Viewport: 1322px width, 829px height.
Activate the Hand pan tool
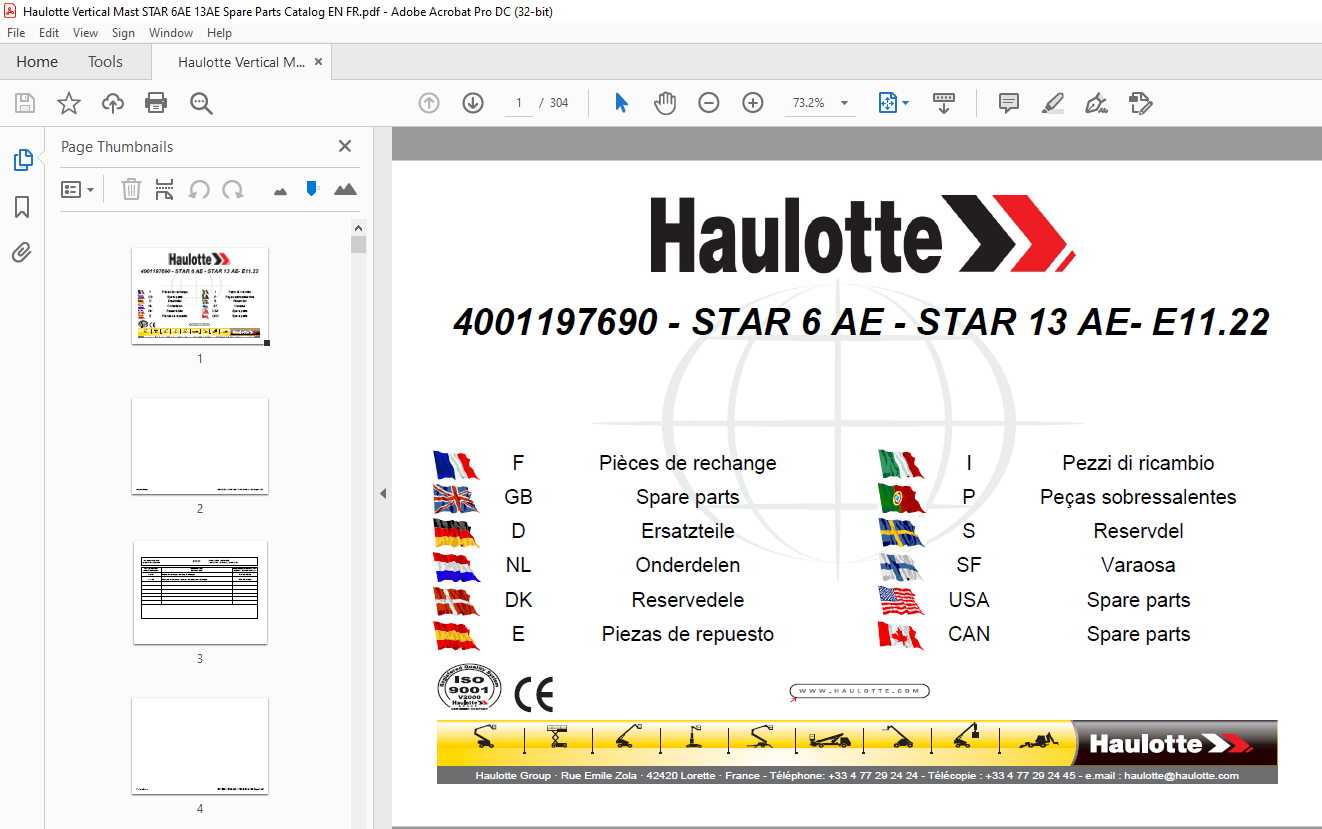(x=665, y=103)
